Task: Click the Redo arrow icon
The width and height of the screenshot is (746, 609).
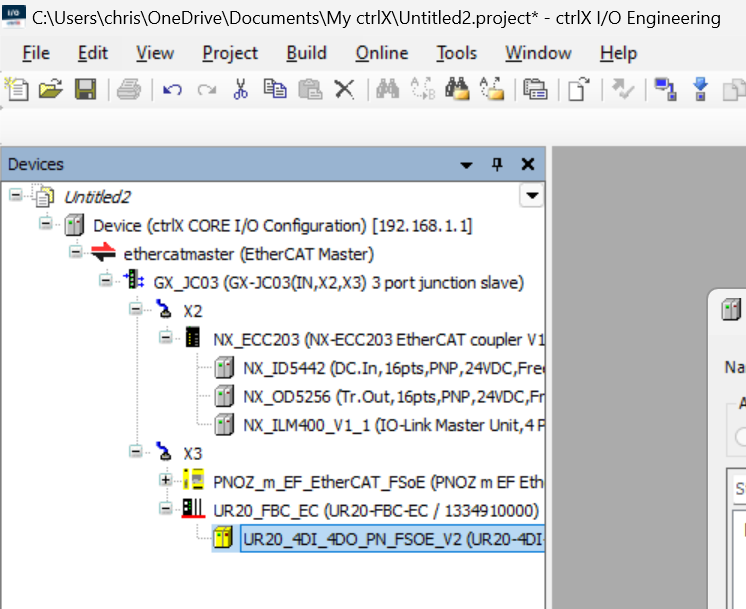Action: (206, 89)
